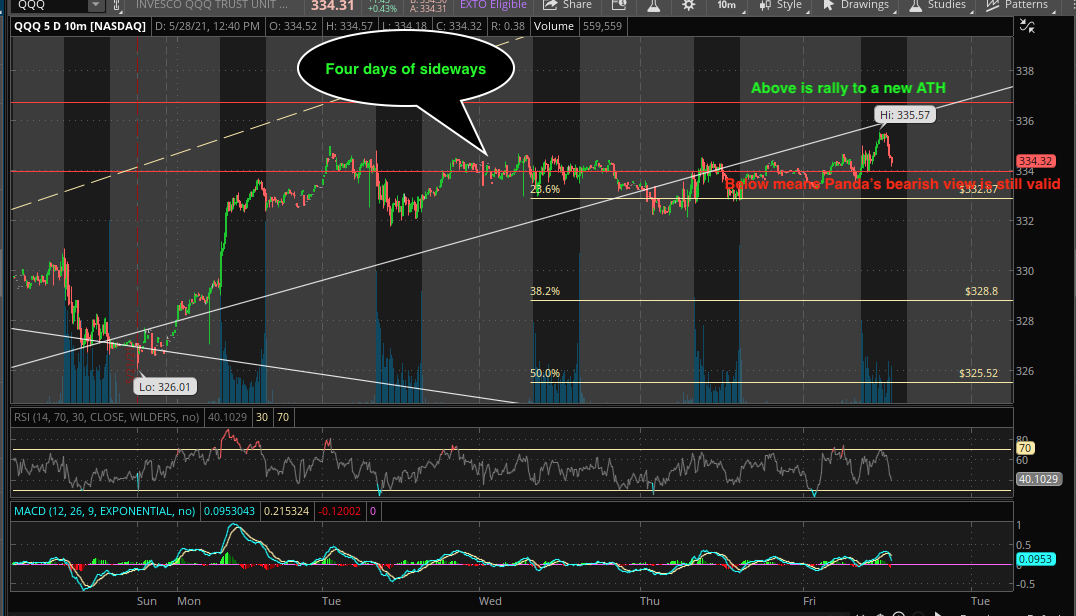This screenshot has height=616, width=1076.
Task: Click the $328.8 Fibonacci price label
Action: coord(981,292)
